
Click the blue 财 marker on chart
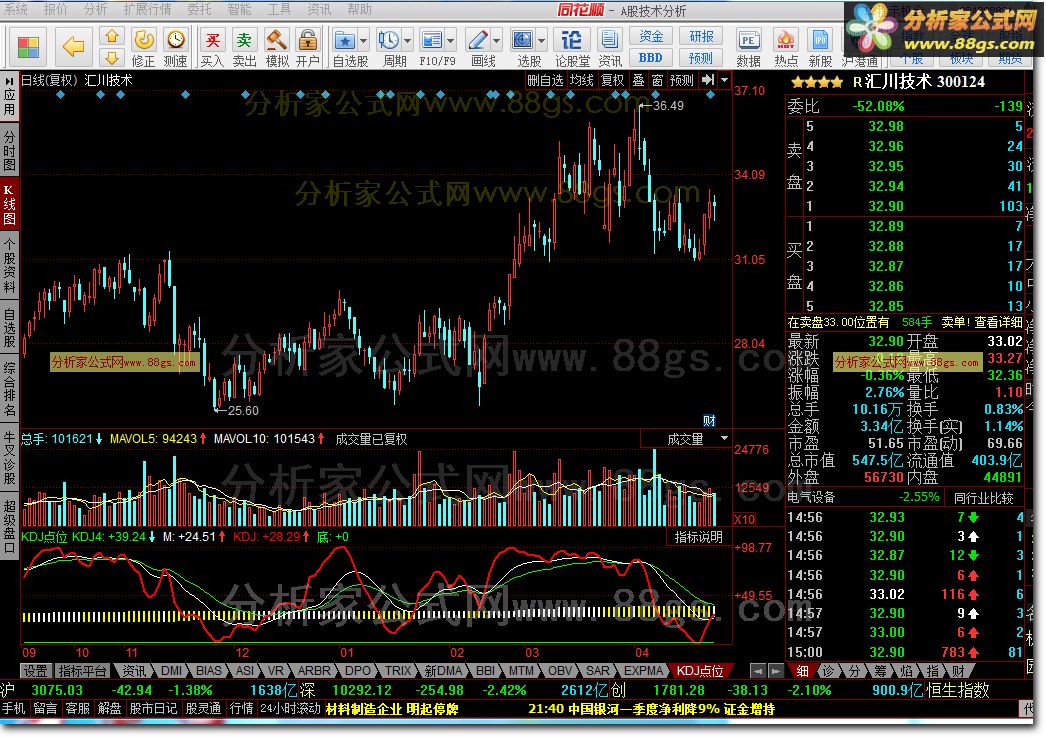[709, 420]
